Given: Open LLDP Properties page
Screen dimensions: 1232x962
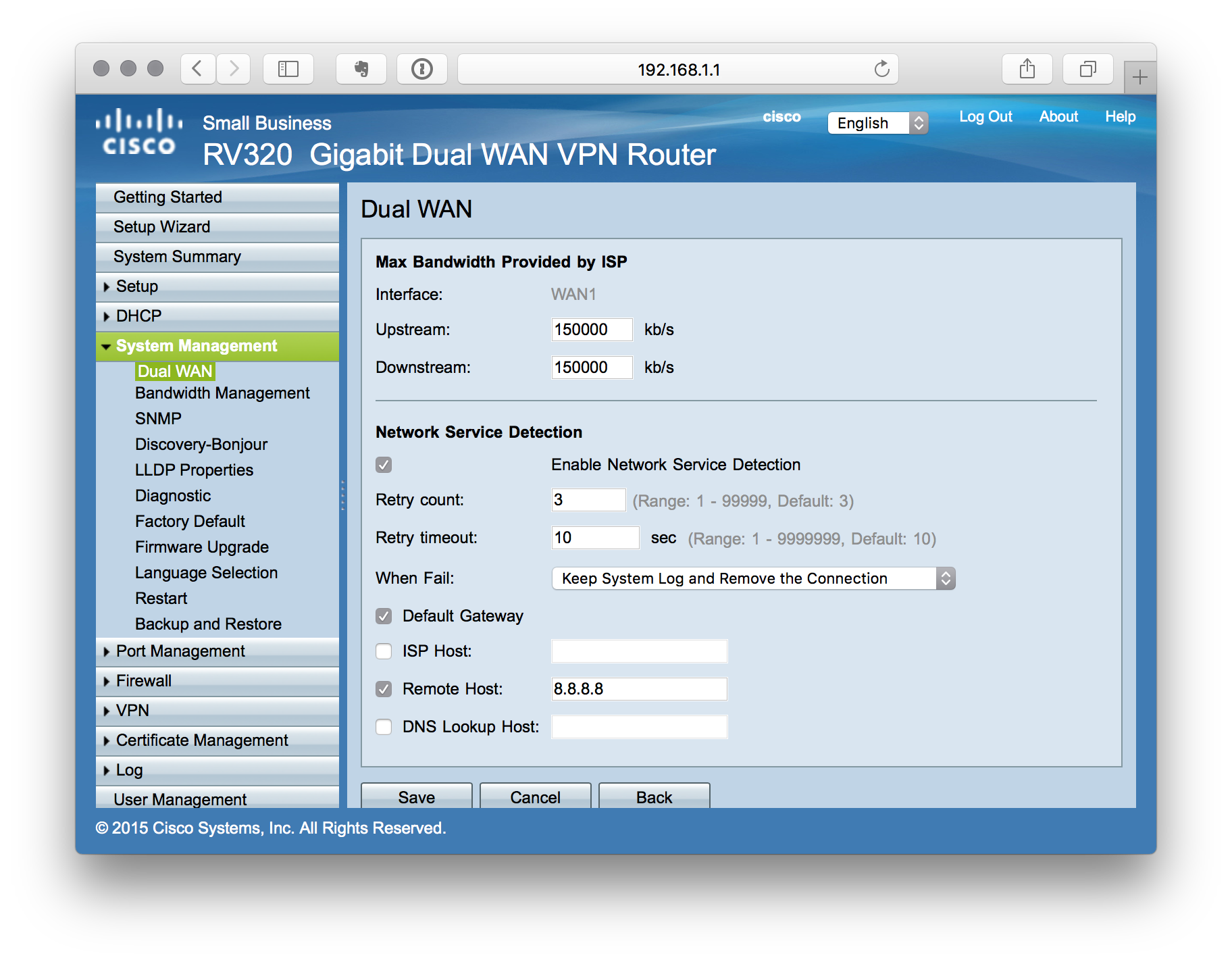Looking at the screenshot, I should pyautogui.click(x=194, y=470).
